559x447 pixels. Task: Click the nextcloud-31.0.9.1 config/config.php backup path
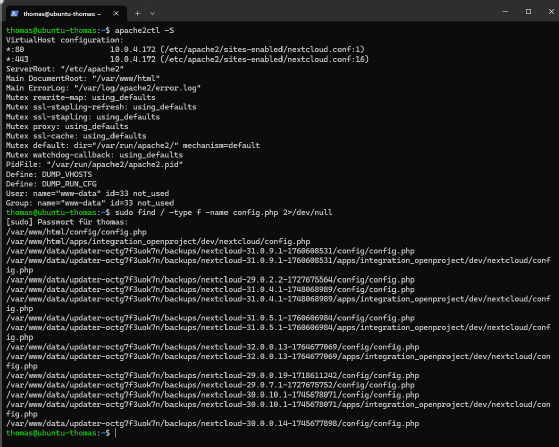pos(210,251)
